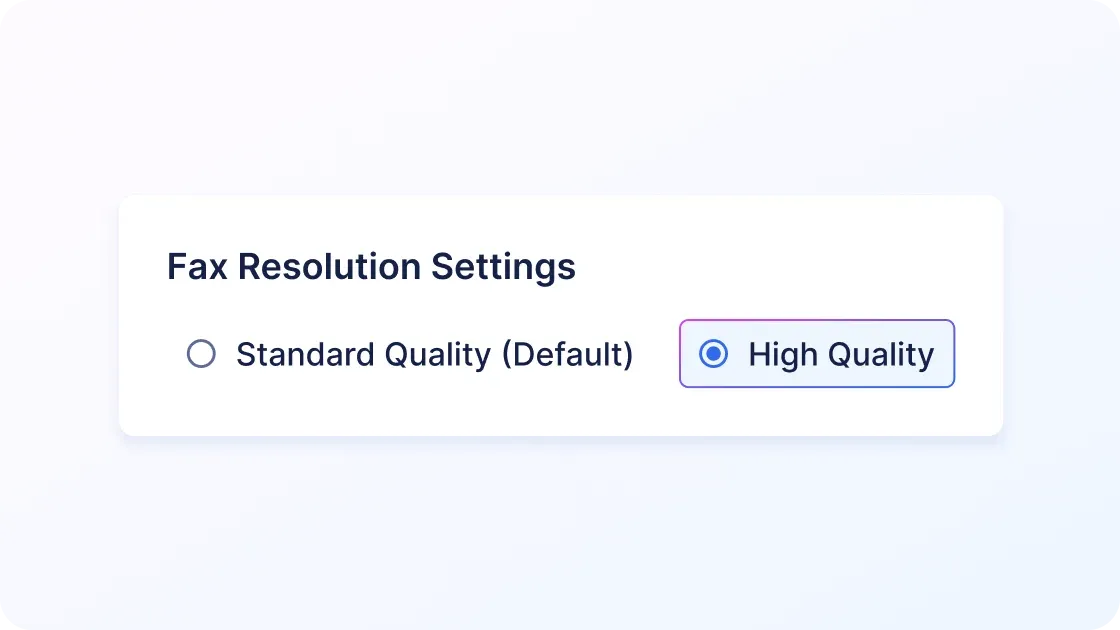Click the empty circle beside Standard Quality
Image resolution: width=1120 pixels, height=630 pixels.
[x=201, y=354]
